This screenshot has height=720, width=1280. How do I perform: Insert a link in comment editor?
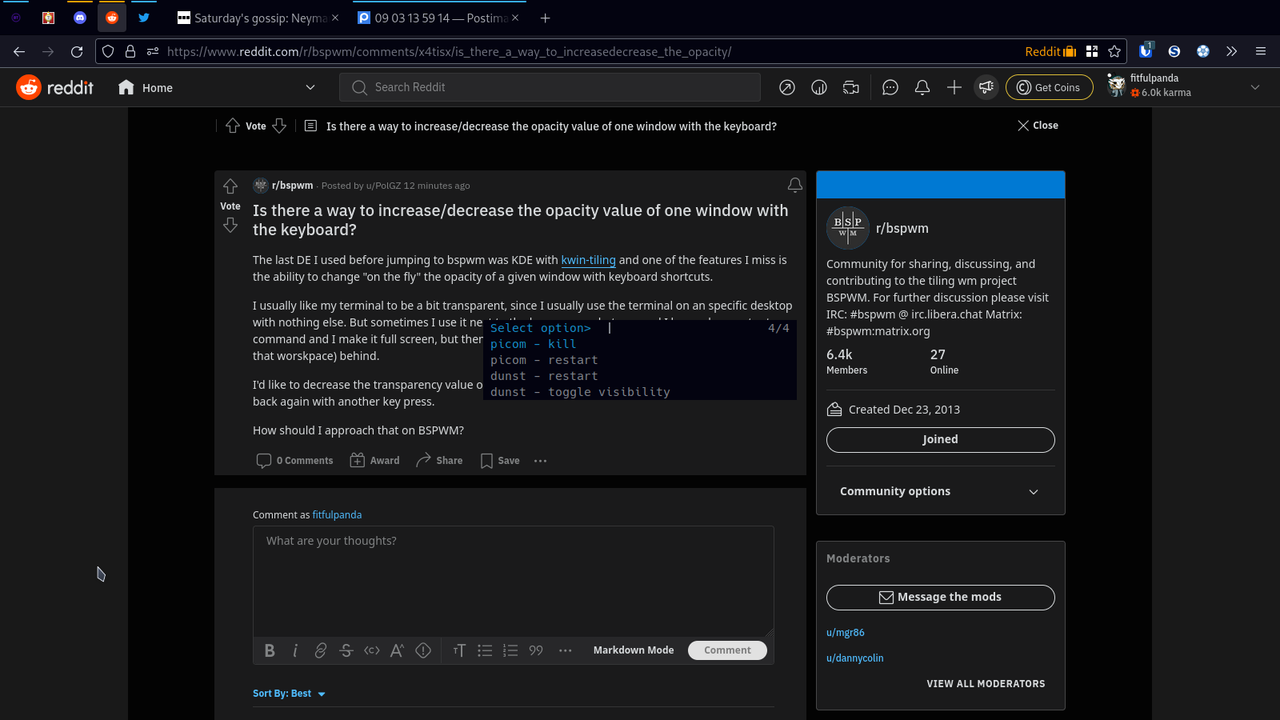320,650
